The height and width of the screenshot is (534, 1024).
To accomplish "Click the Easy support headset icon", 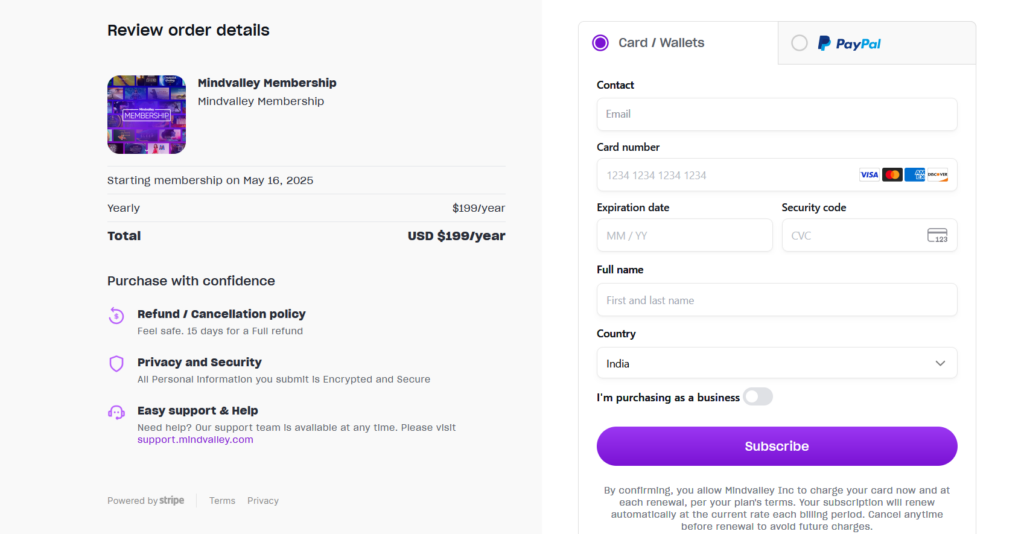I will pos(116,412).
